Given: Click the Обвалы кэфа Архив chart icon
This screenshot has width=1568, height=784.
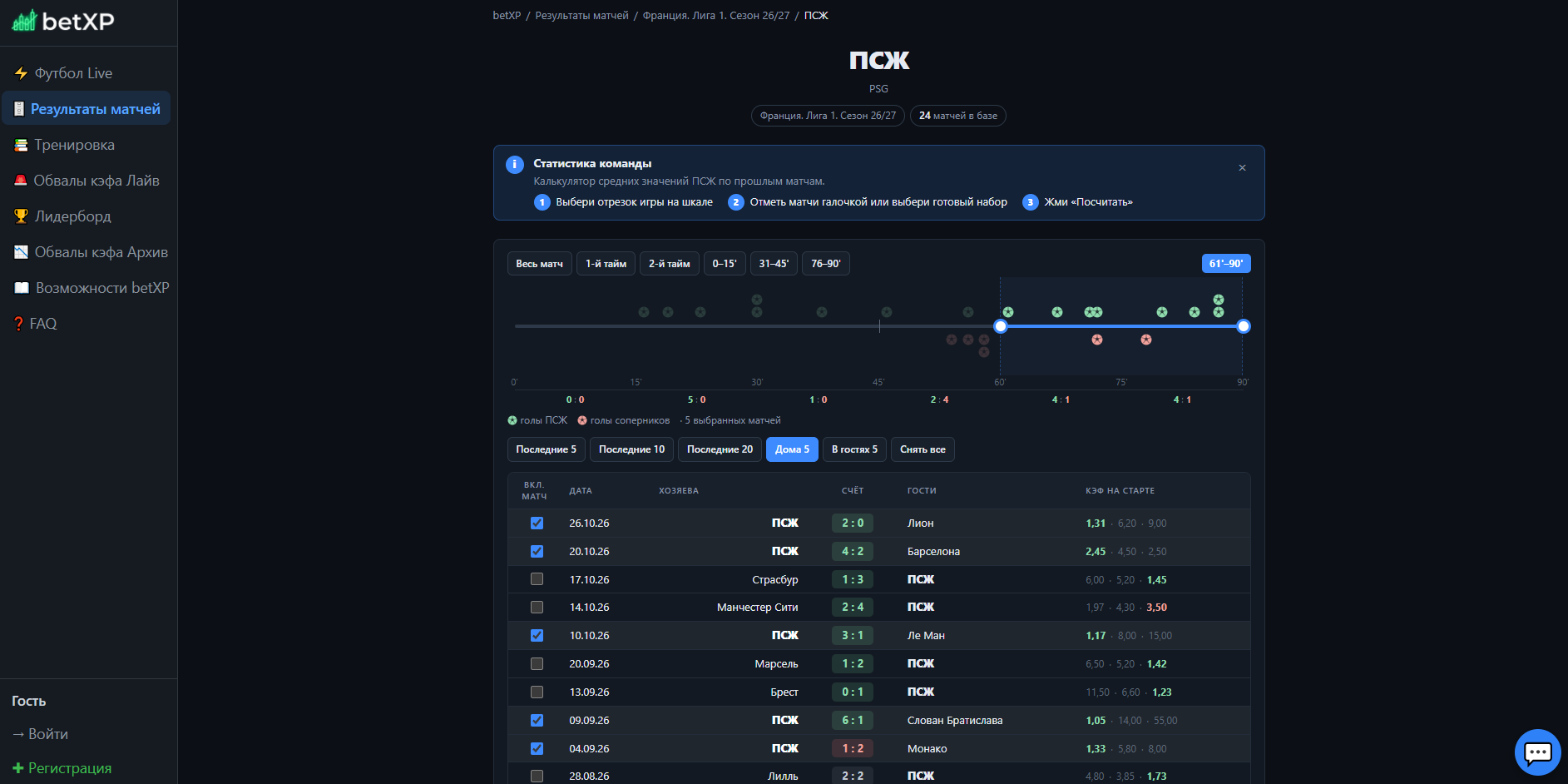Looking at the screenshot, I should (x=21, y=252).
